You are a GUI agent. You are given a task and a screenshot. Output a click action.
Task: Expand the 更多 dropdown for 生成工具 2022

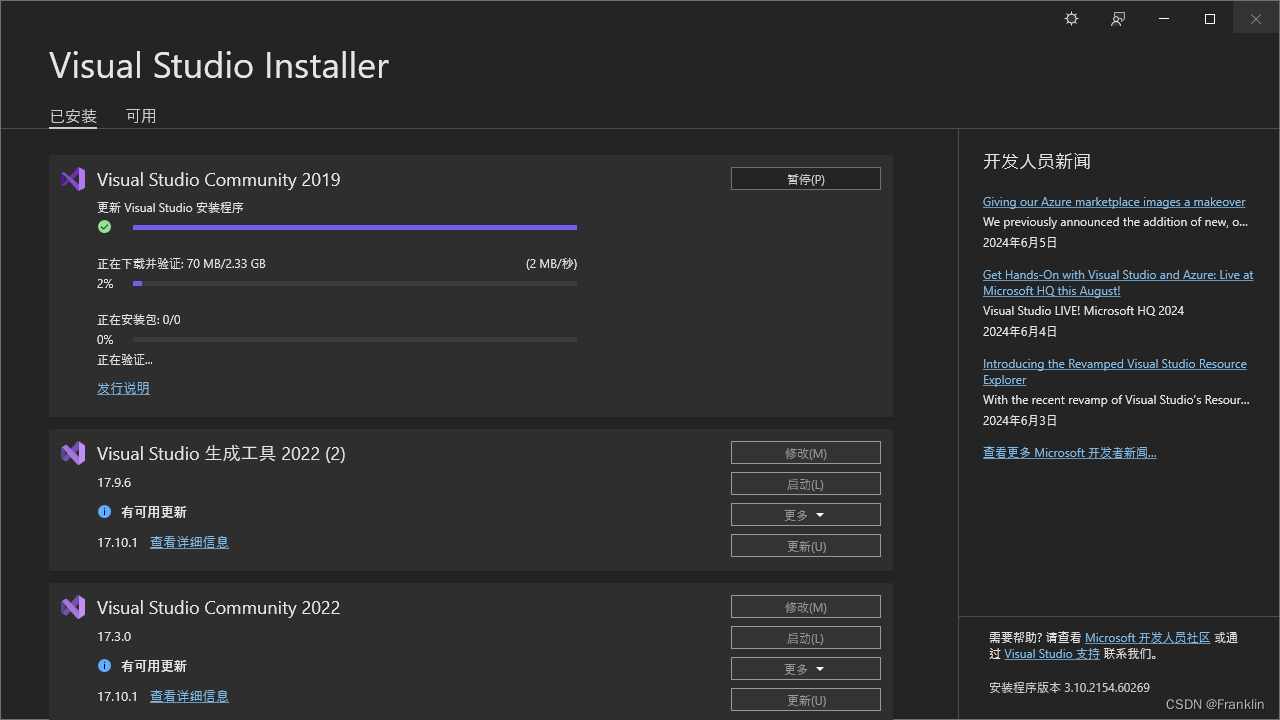805,514
